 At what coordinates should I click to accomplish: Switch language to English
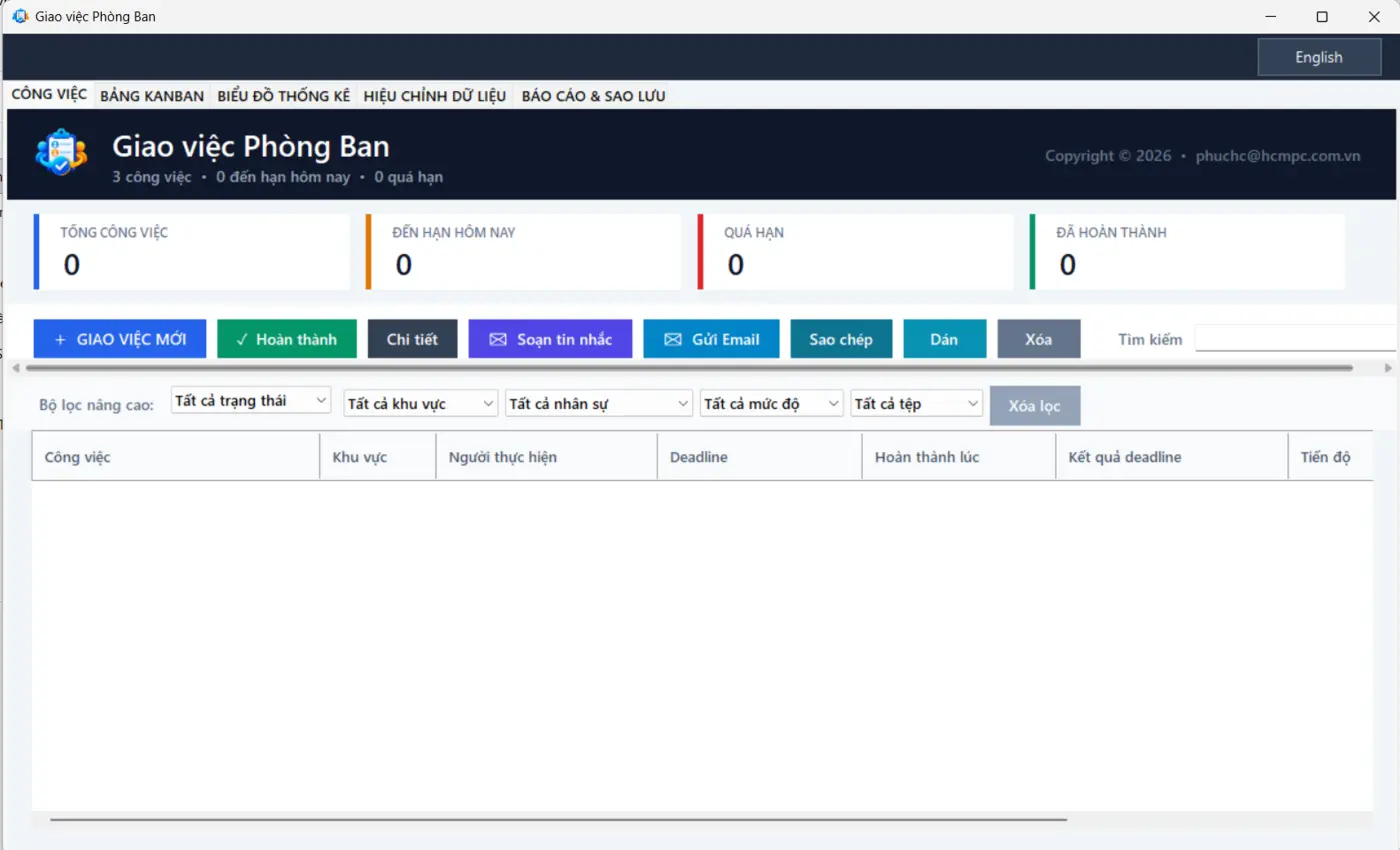pos(1318,57)
